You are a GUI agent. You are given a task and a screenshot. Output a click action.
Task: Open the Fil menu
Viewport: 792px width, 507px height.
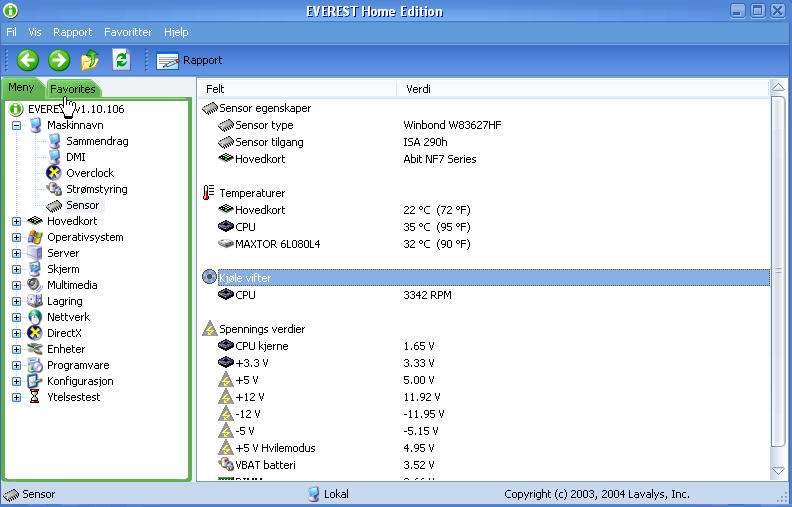point(11,32)
